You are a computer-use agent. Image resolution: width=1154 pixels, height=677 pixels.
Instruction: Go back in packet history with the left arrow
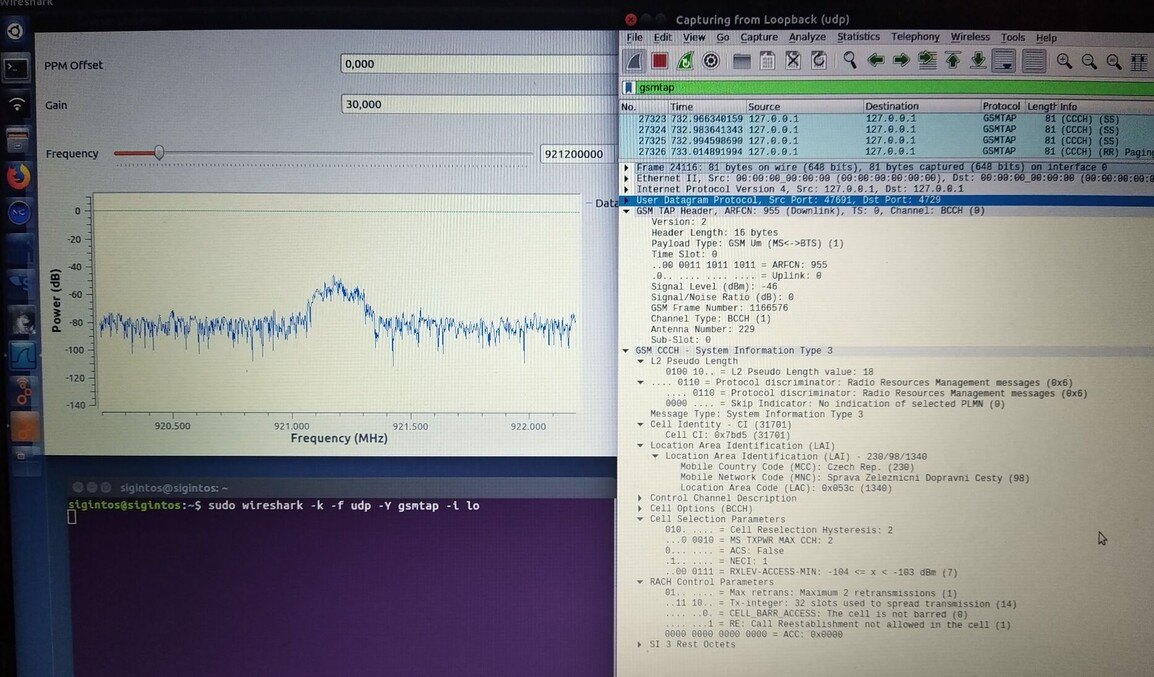(x=876, y=61)
